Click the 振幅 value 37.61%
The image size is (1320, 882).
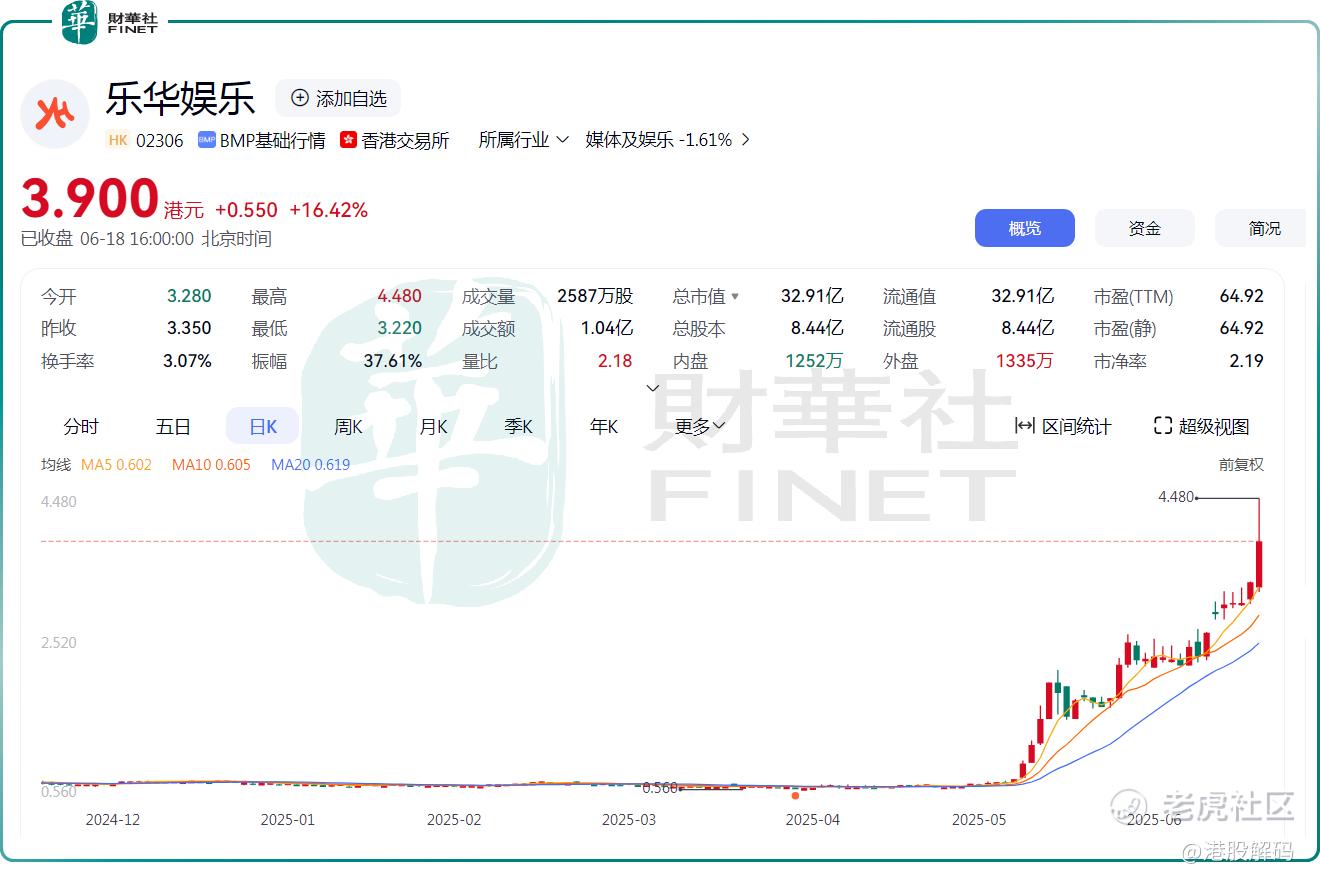coord(392,361)
